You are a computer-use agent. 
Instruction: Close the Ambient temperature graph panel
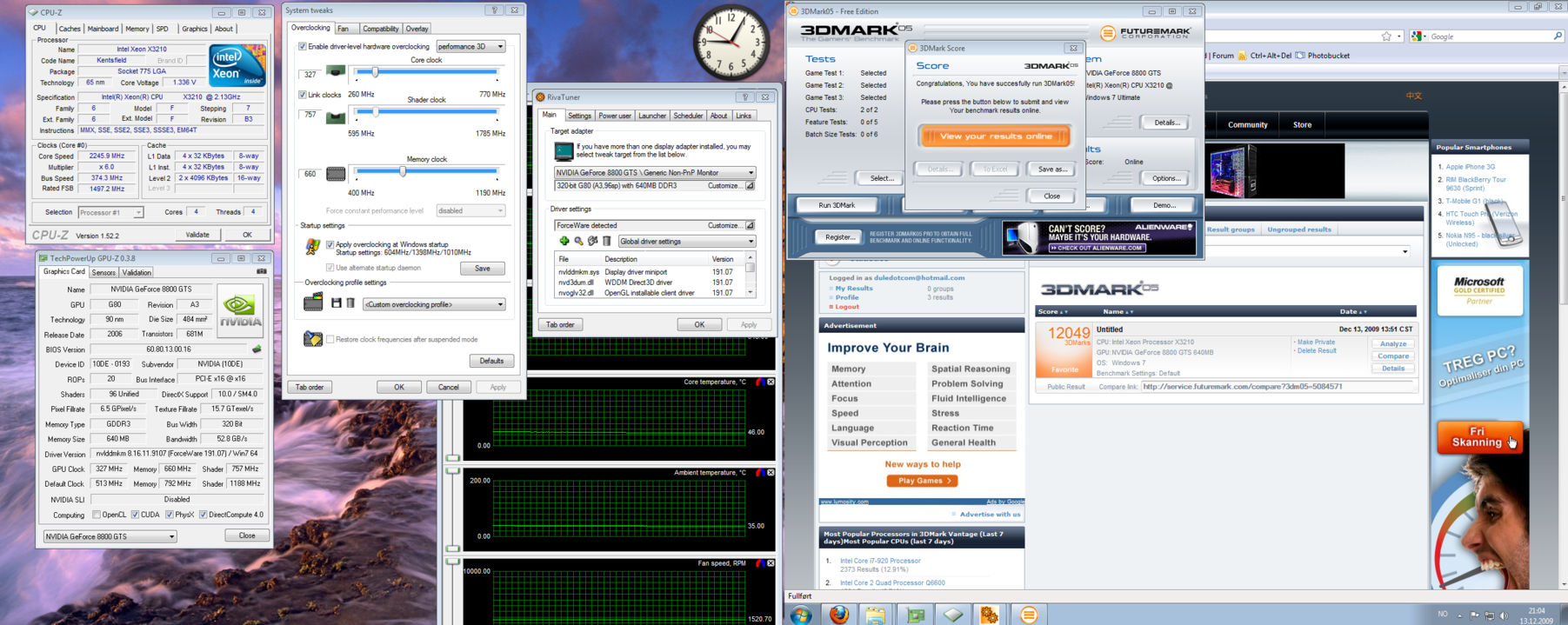771,473
